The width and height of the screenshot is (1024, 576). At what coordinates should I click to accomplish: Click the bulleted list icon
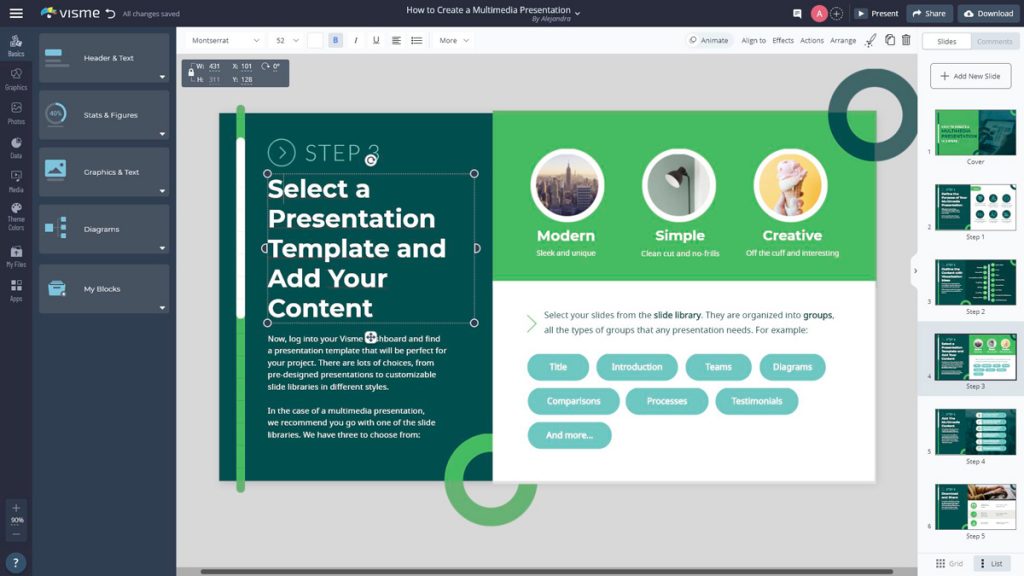(x=417, y=40)
